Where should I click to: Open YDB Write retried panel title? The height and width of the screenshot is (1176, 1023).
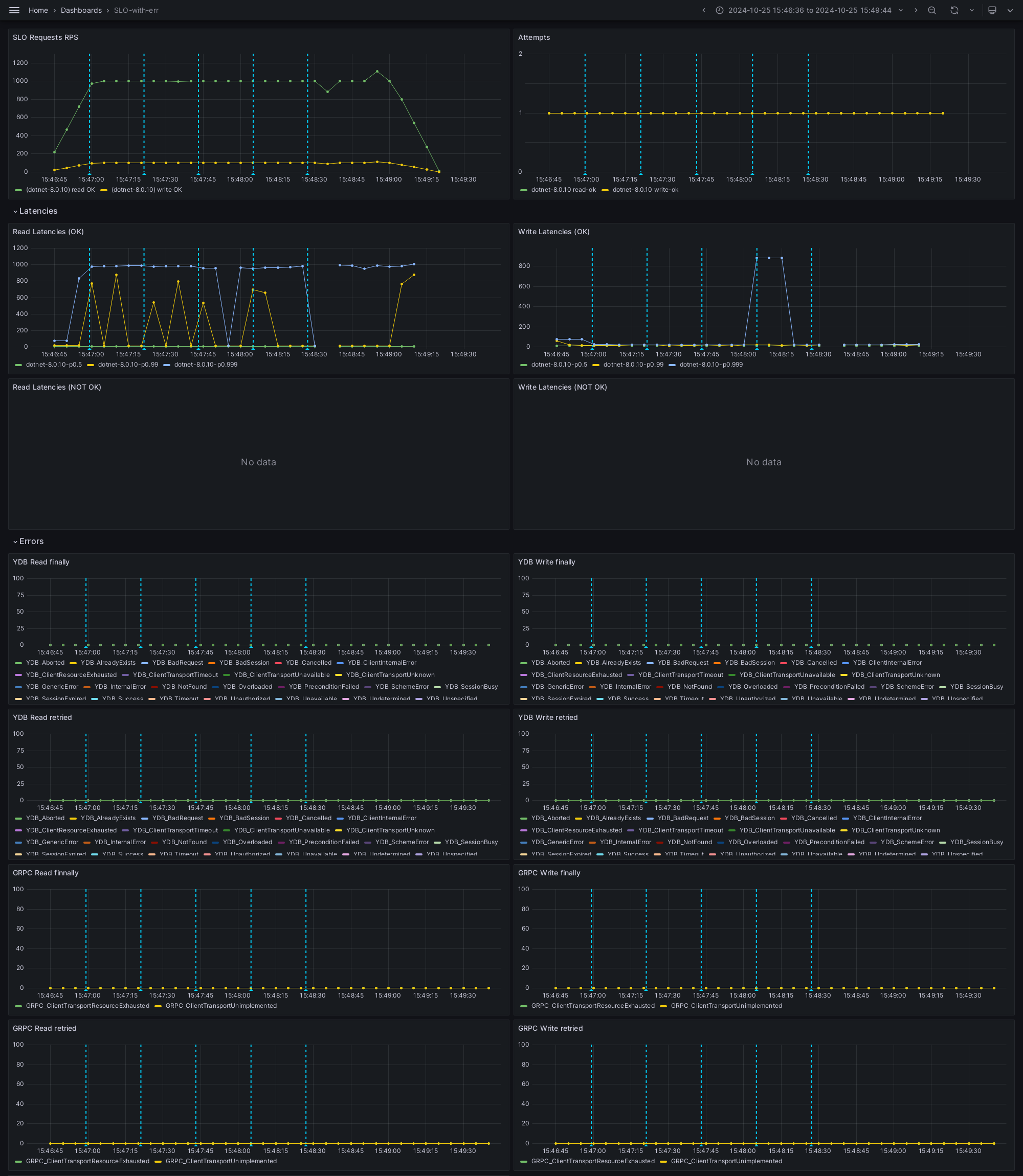click(547, 717)
